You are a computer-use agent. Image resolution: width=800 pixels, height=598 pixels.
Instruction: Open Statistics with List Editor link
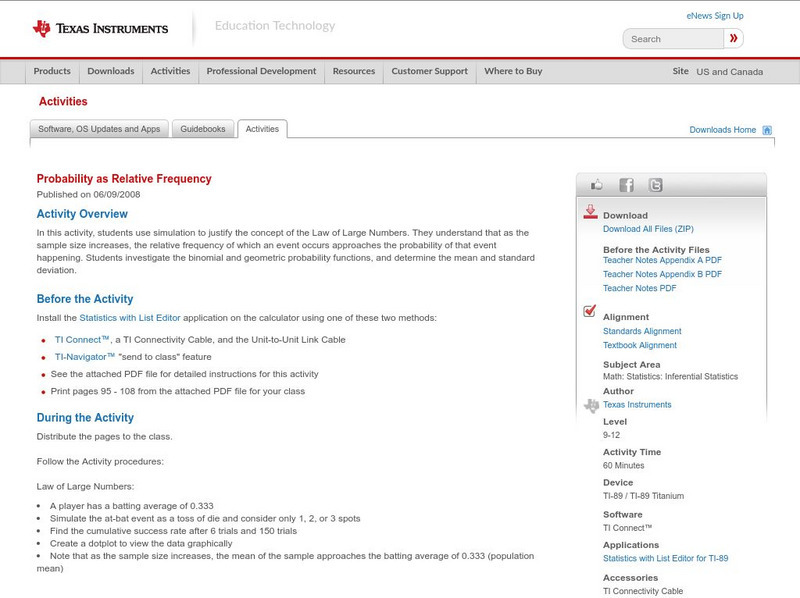pyautogui.click(x=130, y=318)
